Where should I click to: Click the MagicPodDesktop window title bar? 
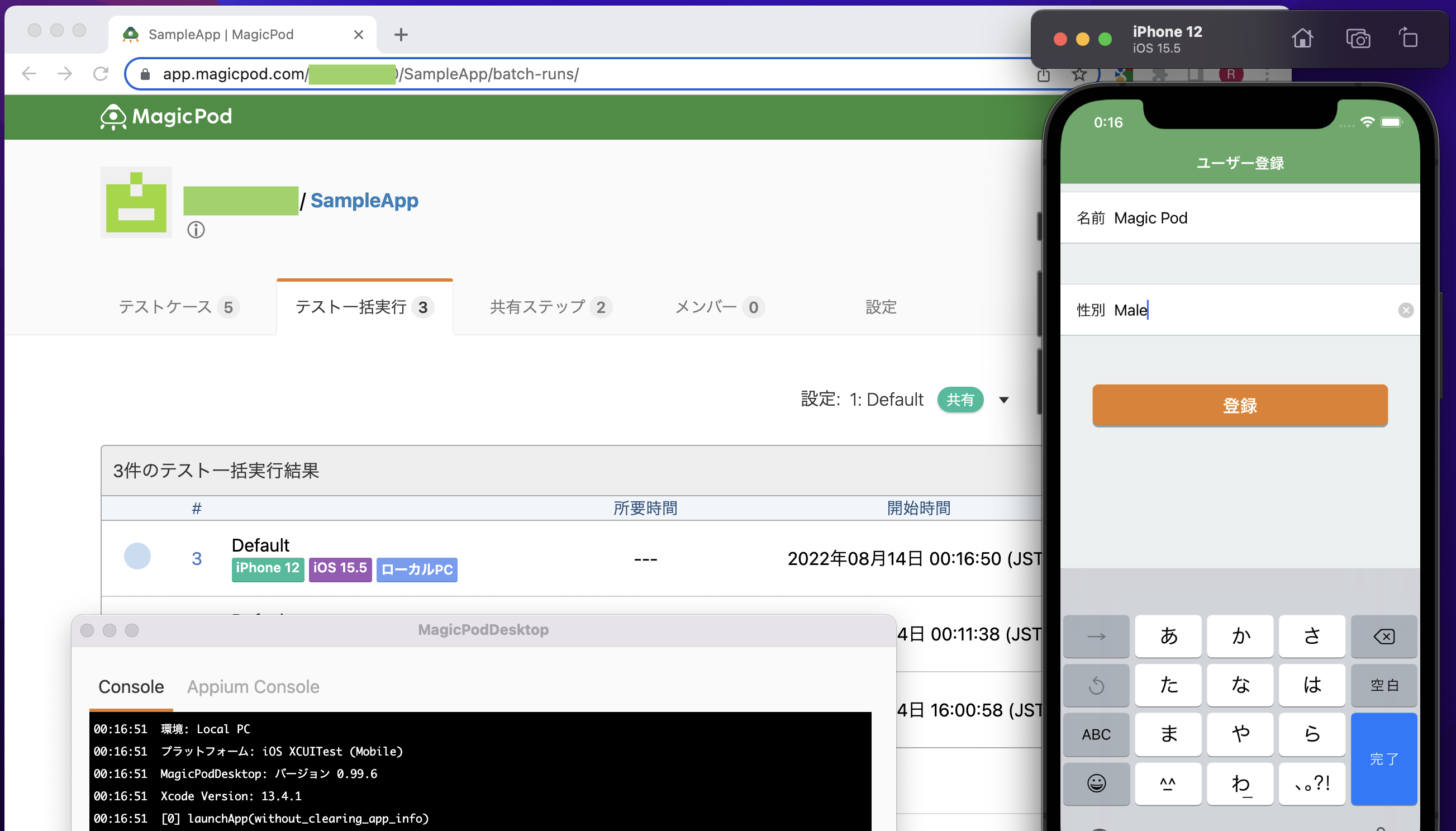pyautogui.click(x=483, y=629)
